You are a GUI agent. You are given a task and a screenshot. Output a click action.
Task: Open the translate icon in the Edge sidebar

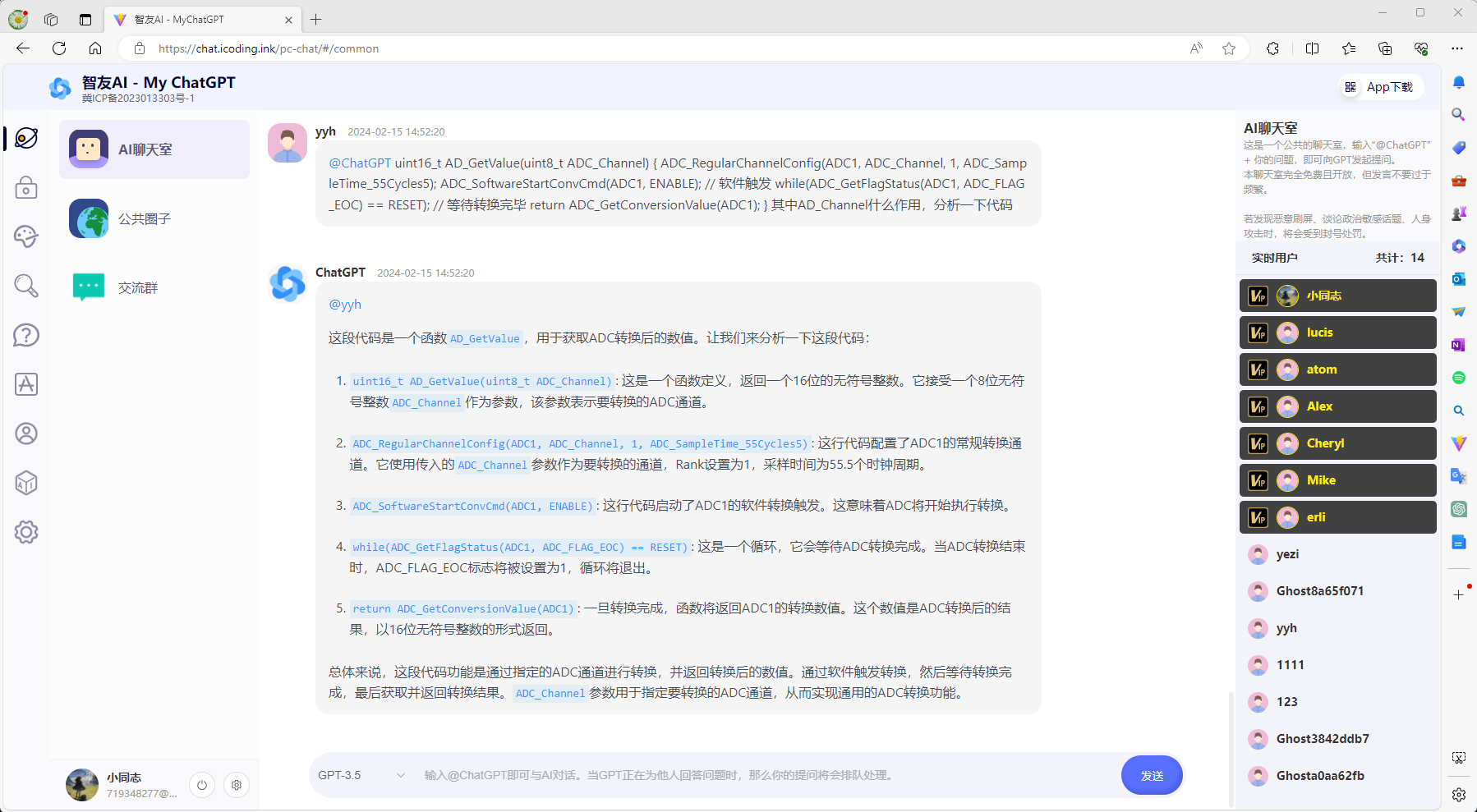(x=1459, y=476)
